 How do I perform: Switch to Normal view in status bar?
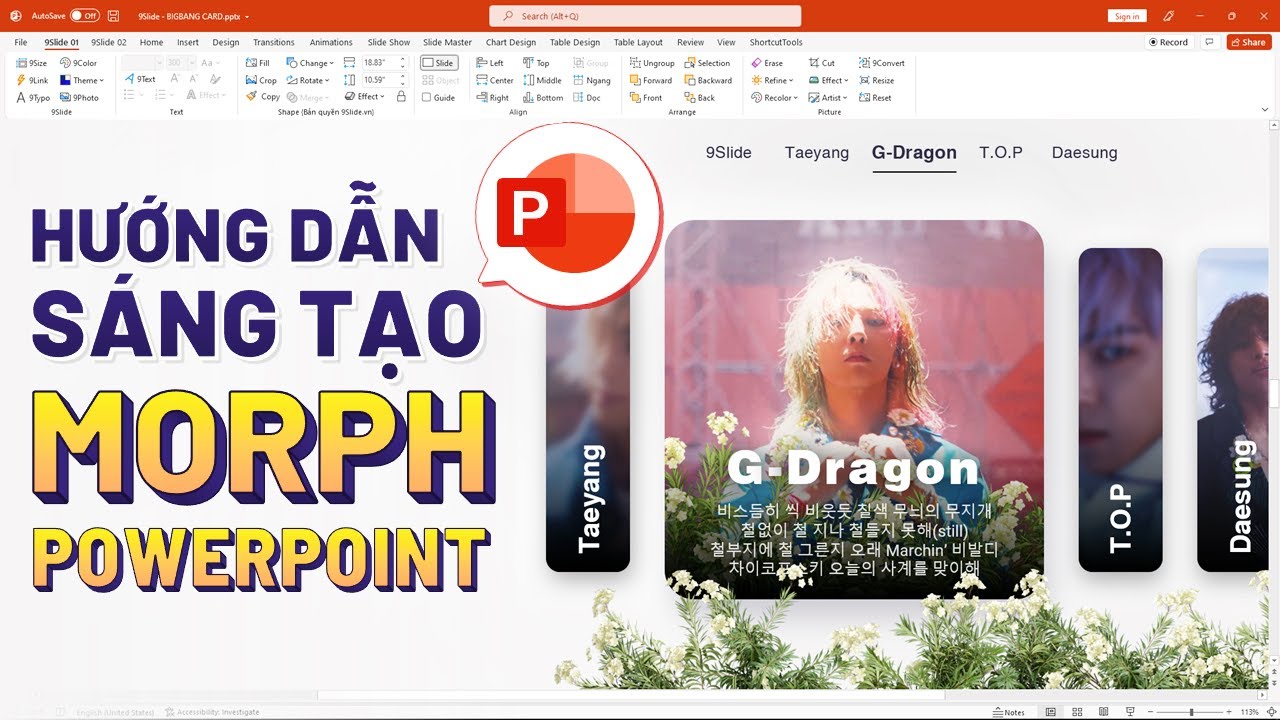pos(1050,712)
